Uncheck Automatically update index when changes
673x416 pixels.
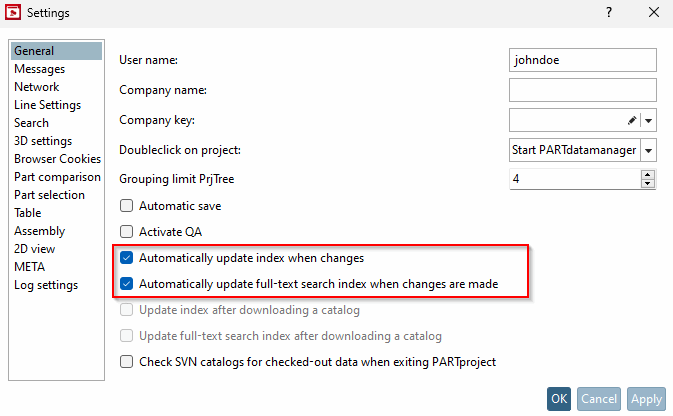click(x=127, y=258)
